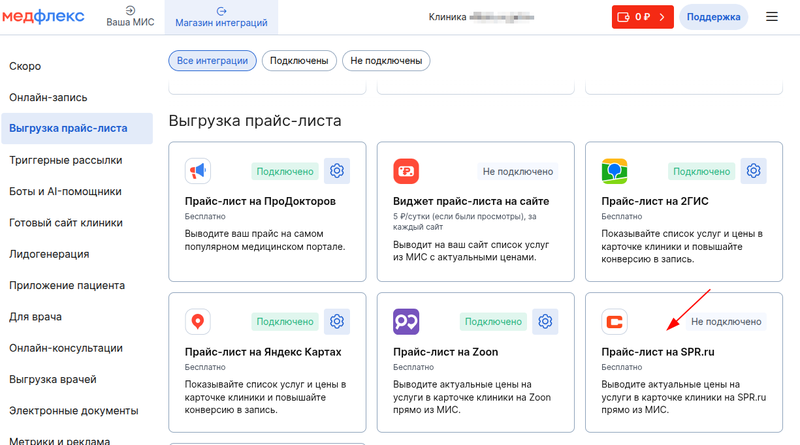Image resolution: width=800 pixels, height=445 pixels.
Task: Click the orange SPR.ru icon
Action: point(614,322)
